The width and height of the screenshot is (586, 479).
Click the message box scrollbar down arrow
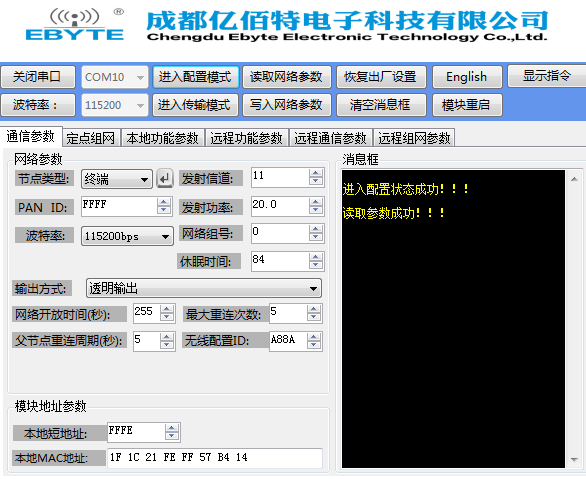click(574, 460)
